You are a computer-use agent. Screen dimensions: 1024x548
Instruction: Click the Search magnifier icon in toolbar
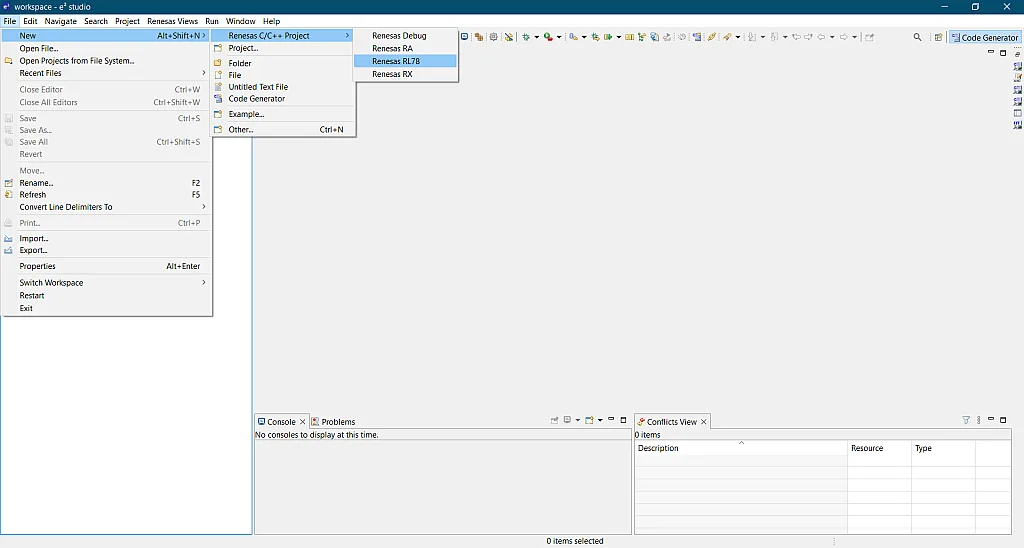coord(918,37)
